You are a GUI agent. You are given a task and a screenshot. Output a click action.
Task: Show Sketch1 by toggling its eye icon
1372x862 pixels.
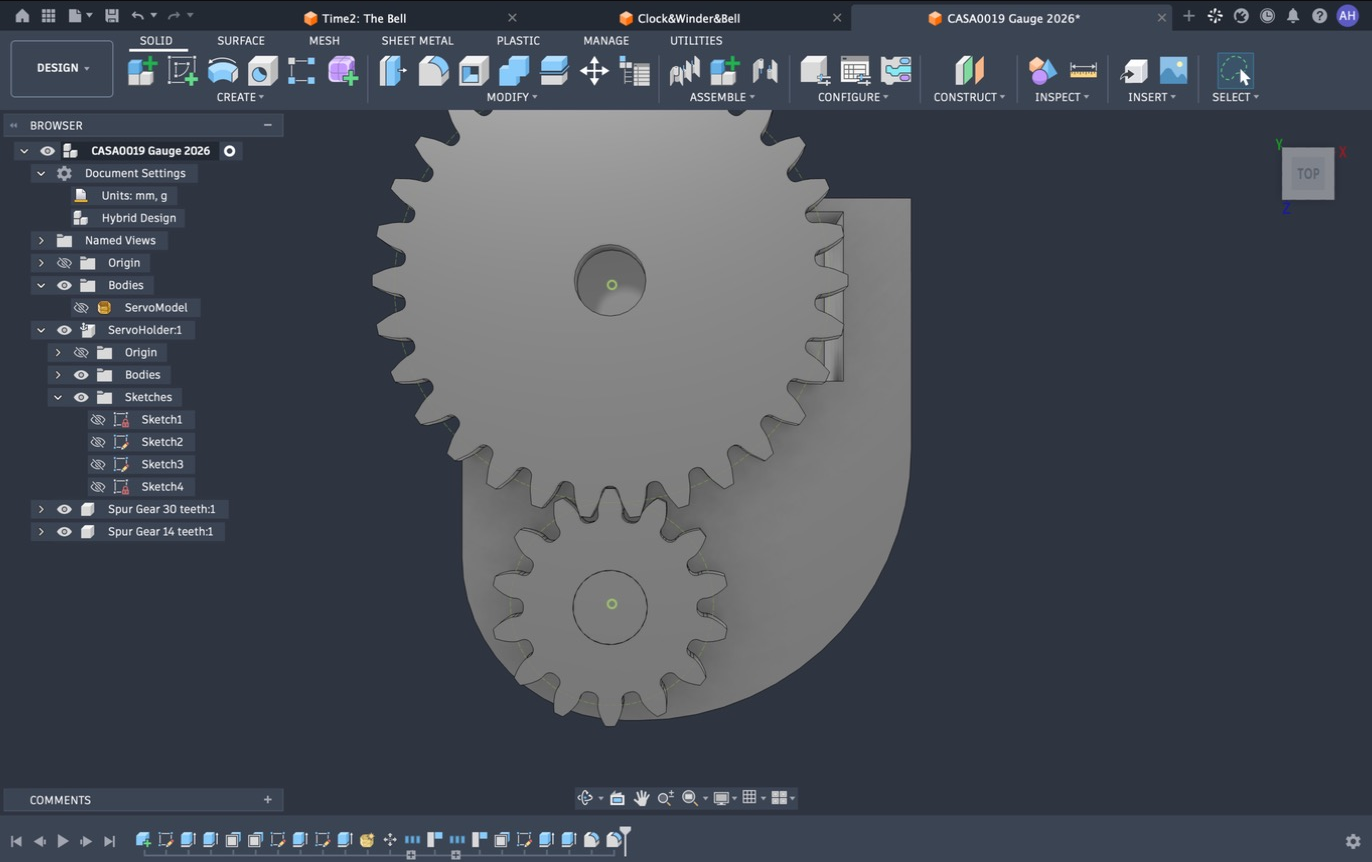pos(98,420)
